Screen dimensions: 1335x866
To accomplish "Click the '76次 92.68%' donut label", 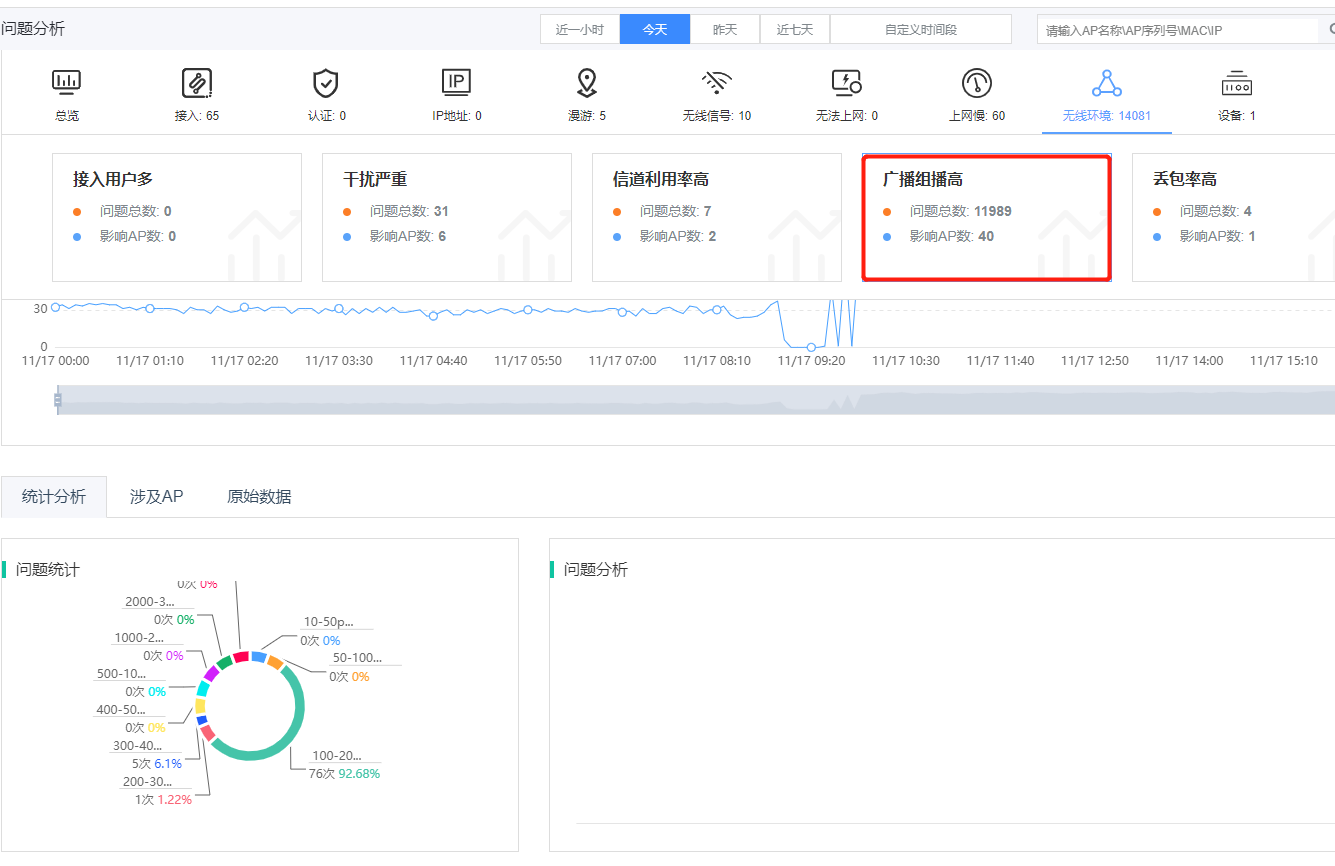I will (x=344, y=773).
